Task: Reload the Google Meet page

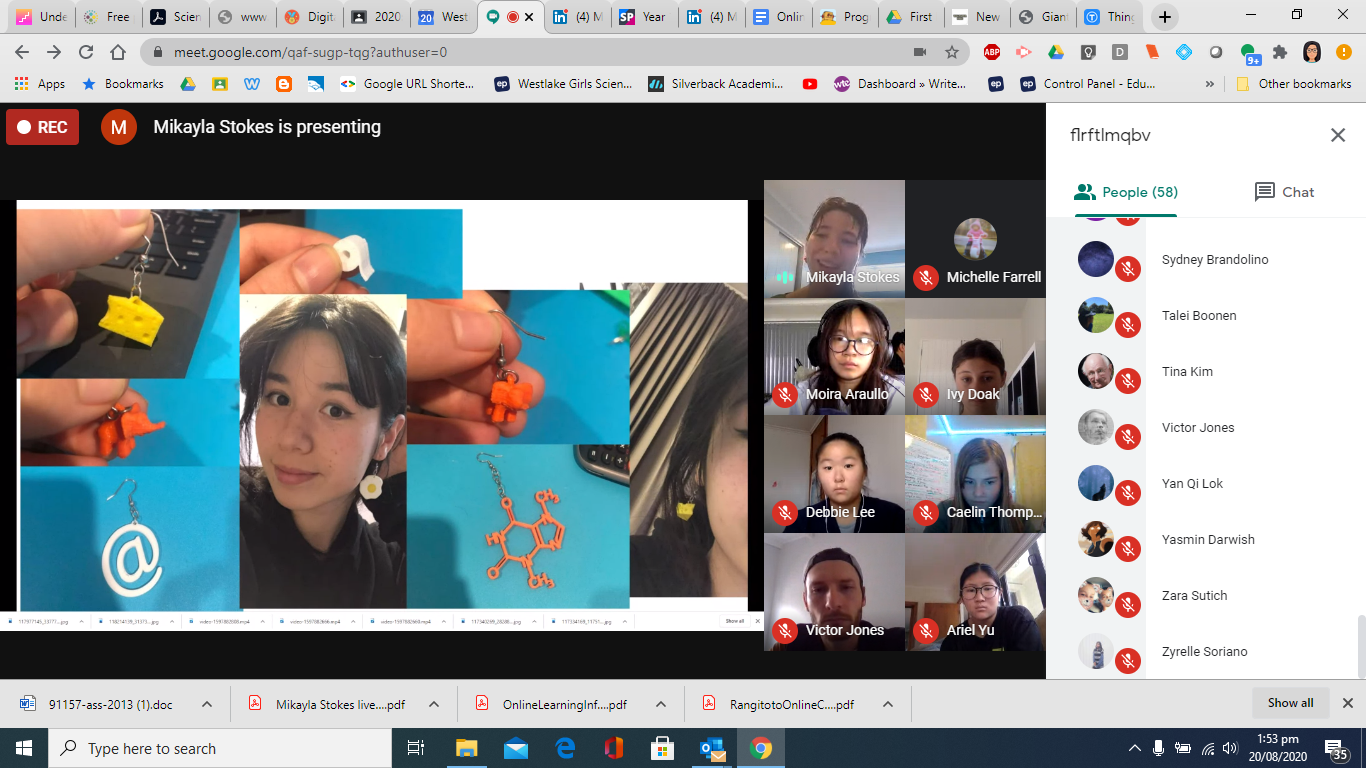Action: click(86, 52)
